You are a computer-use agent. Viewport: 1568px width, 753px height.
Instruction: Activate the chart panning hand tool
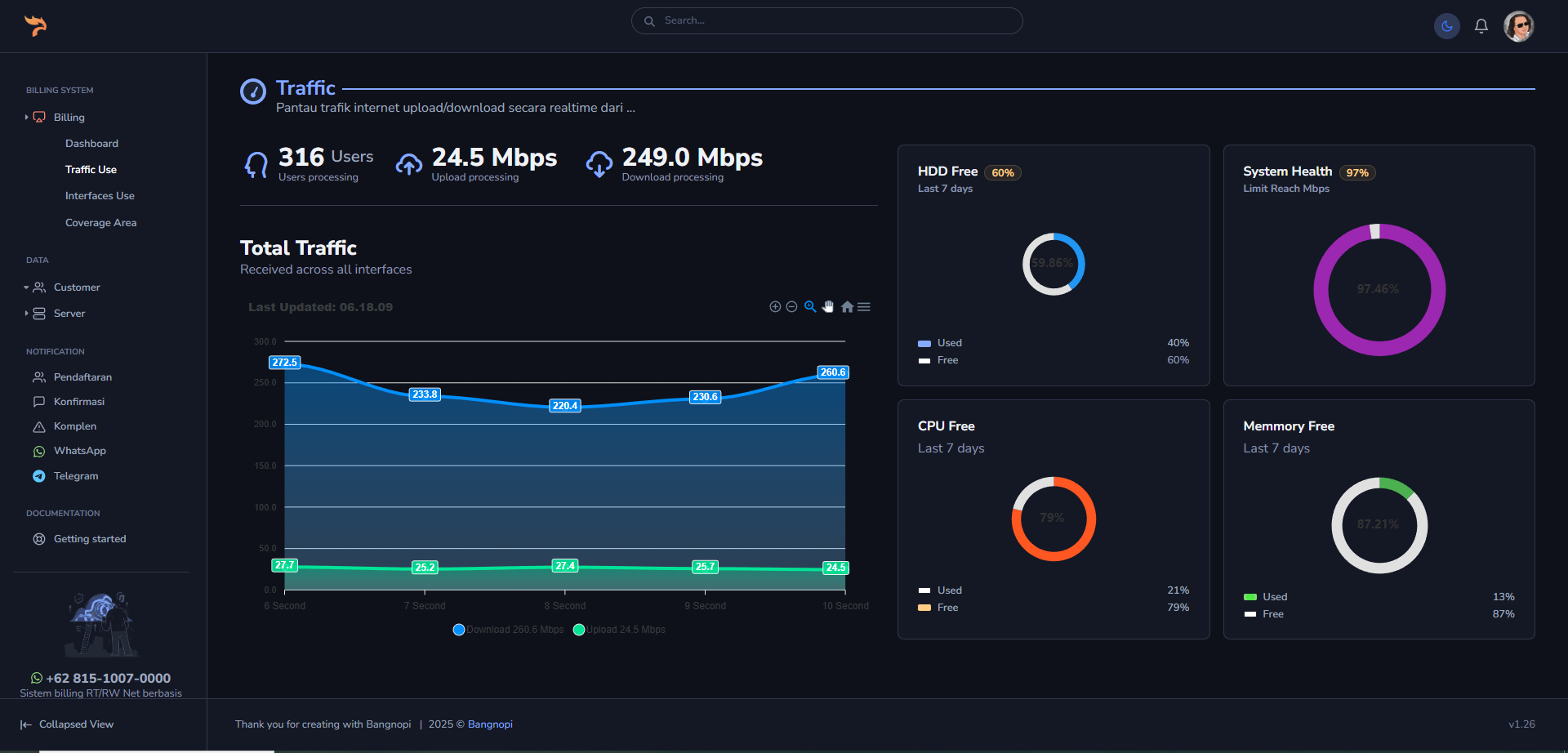tap(828, 307)
